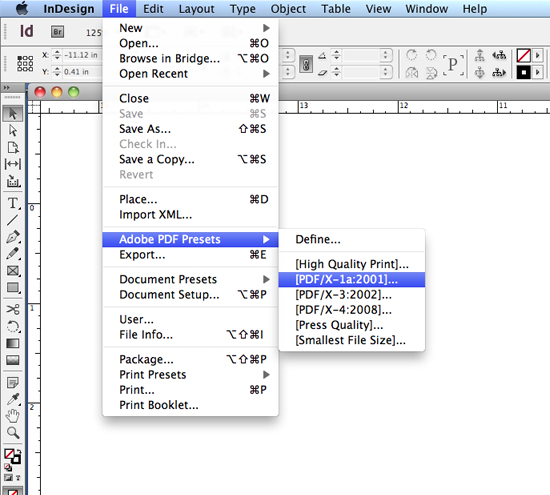Screen dimensions: 550x495
Task: Click the Flip Vertical icon
Action: click(431, 73)
